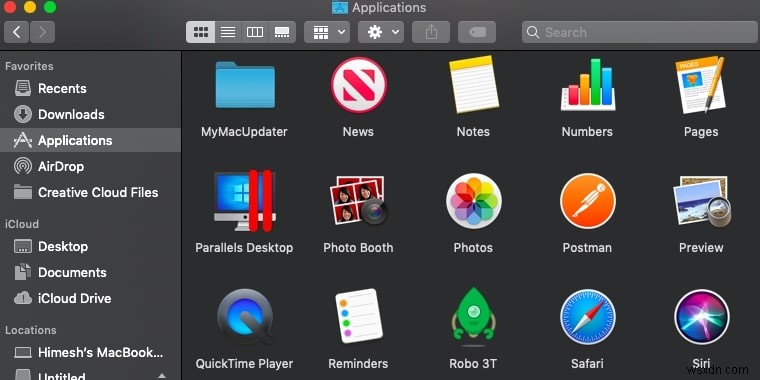Open Downloads in the sidebar
The image size is (760, 380).
[x=90, y=114]
